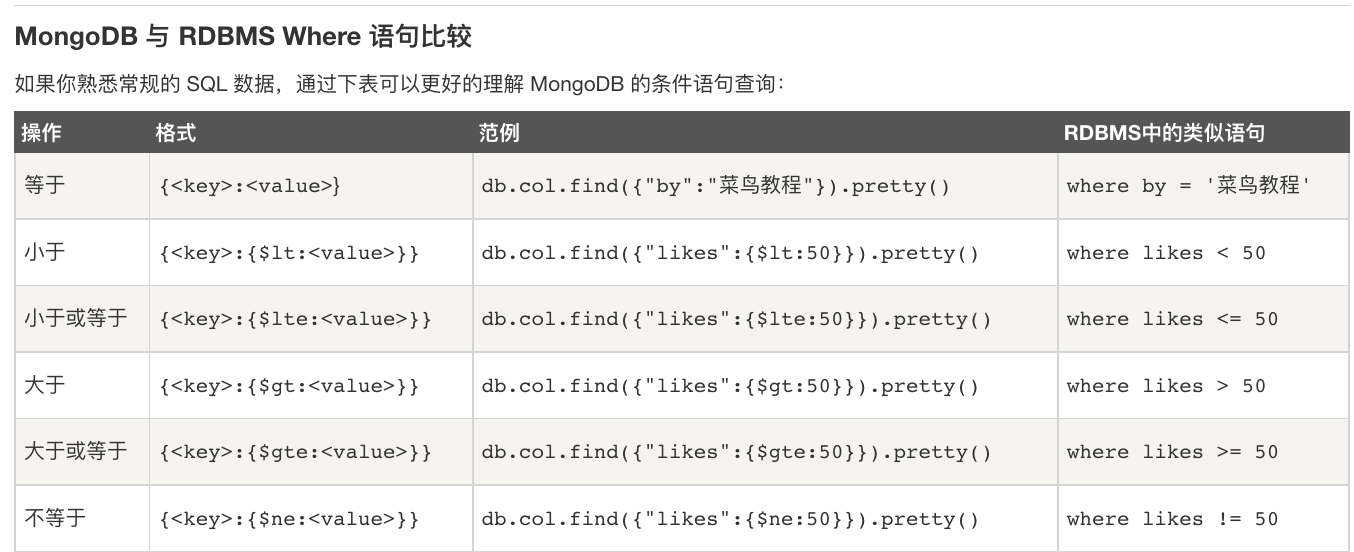Click the {<key>:<value>} format cell

click(x=311, y=186)
